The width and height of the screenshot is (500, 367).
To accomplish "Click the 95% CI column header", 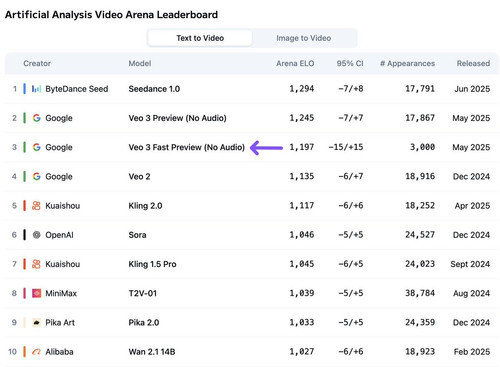I will pyautogui.click(x=350, y=63).
